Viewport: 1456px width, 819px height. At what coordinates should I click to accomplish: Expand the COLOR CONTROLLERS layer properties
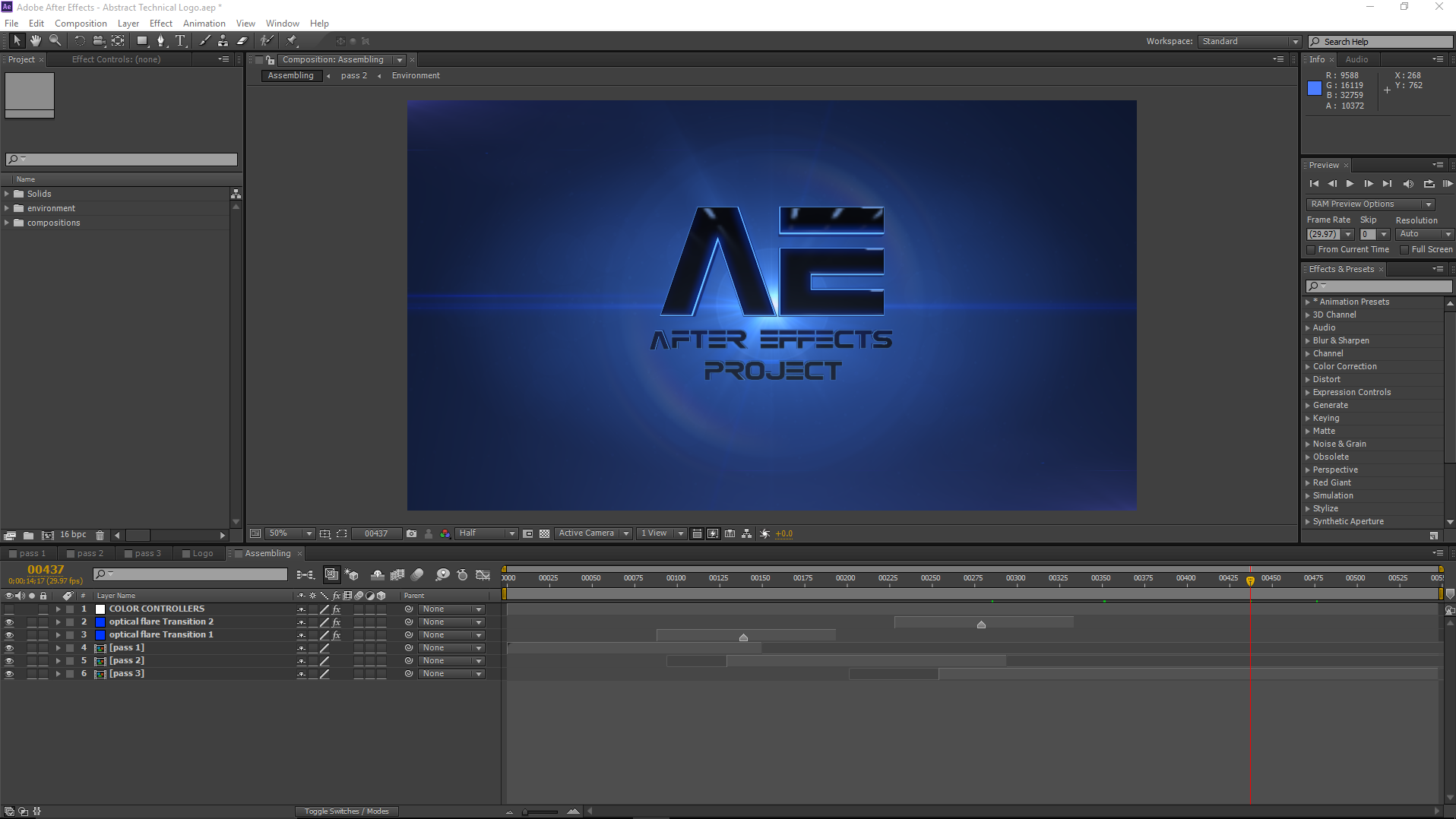[x=58, y=609]
